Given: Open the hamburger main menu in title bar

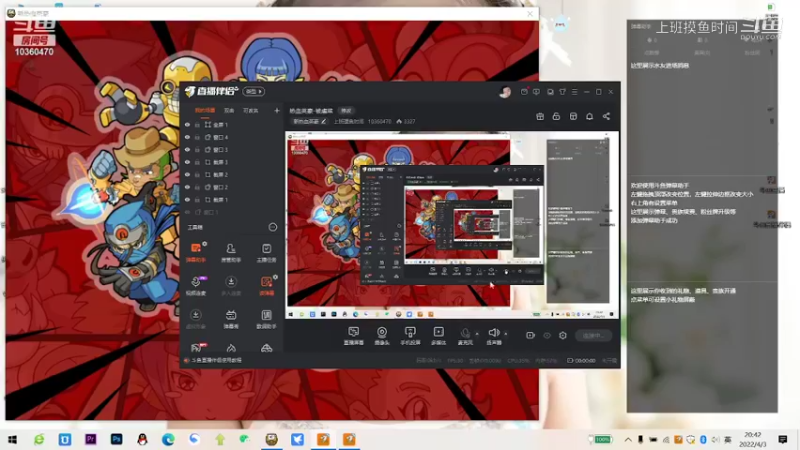Looking at the screenshot, I should tap(574, 92).
